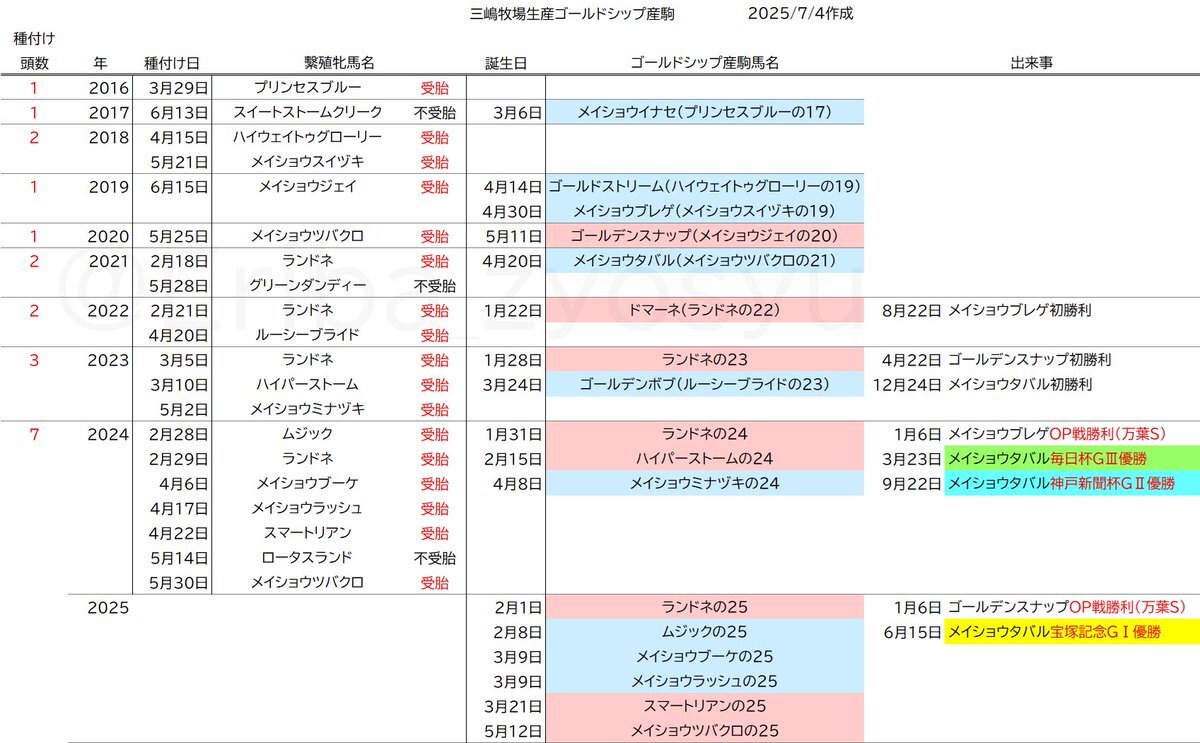Screen dimensions: 1200x743
Task: Click the cell ゴールデンボブ(ルーシーブライドの23)
Action: click(704, 385)
